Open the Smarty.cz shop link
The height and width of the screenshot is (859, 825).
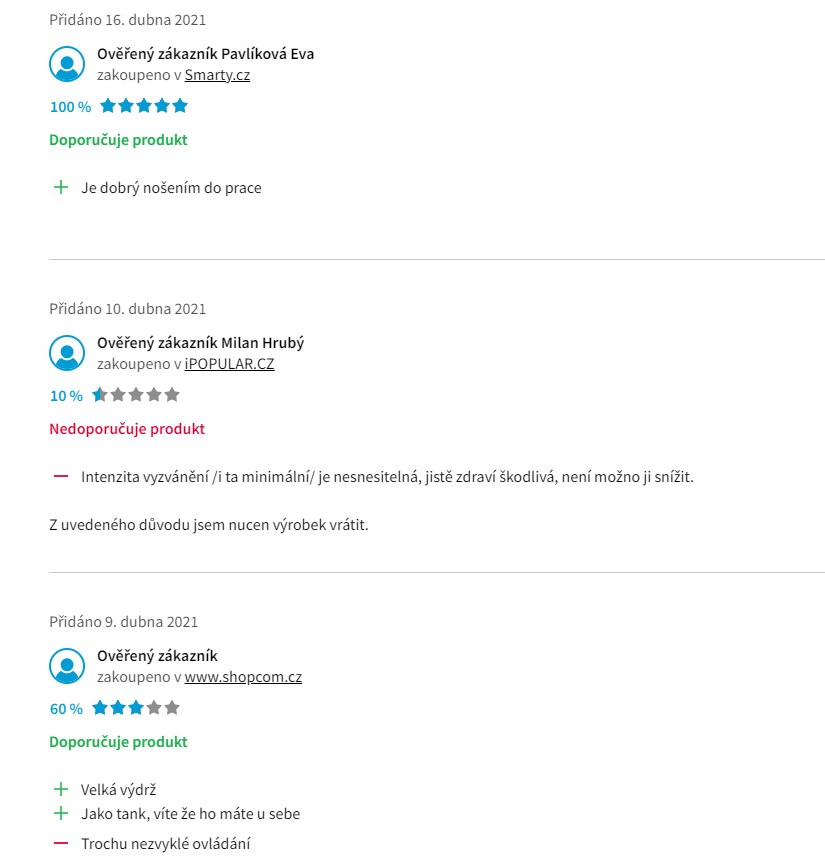point(217,75)
